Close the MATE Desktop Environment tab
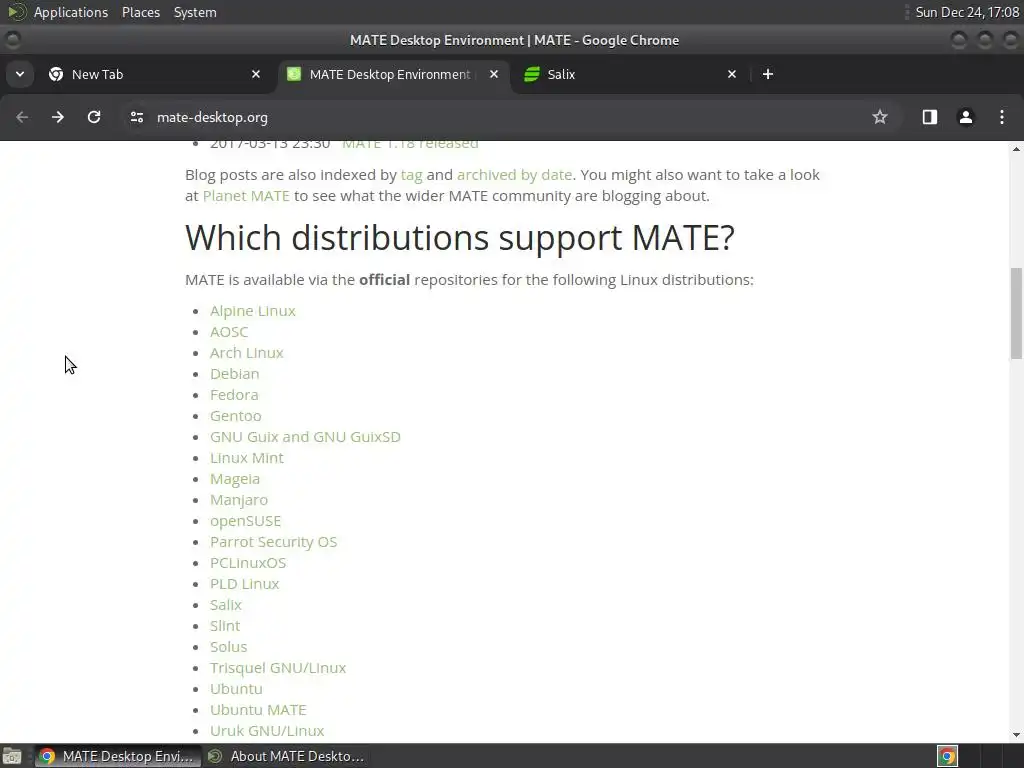Screen dimensions: 1024x768 [494, 74]
